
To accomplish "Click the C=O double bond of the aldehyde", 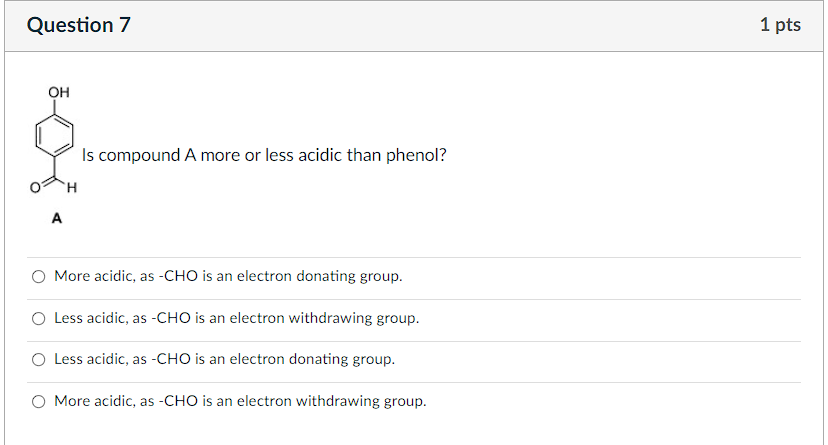I will (x=48, y=182).
